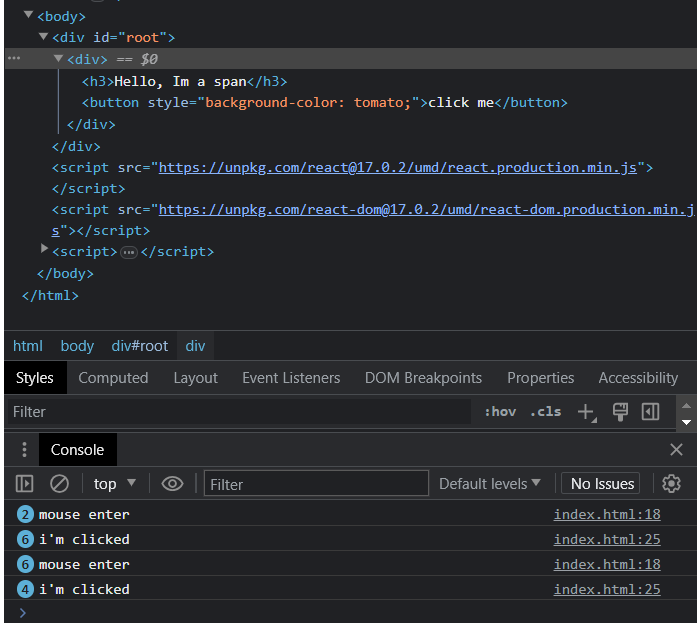
Task: Select the button 'click me' element line
Action: 324,103
